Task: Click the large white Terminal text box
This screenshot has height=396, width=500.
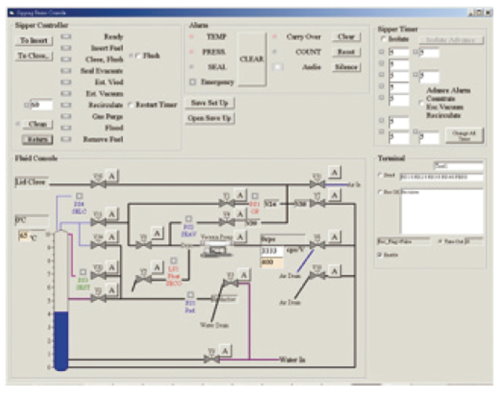Action: pyautogui.click(x=442, y=212)
